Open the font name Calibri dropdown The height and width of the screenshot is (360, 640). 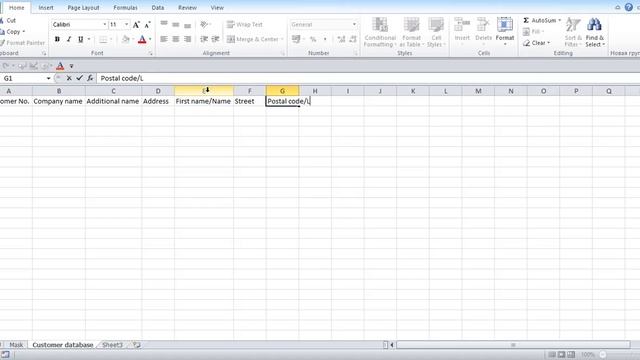coord(104,24)
